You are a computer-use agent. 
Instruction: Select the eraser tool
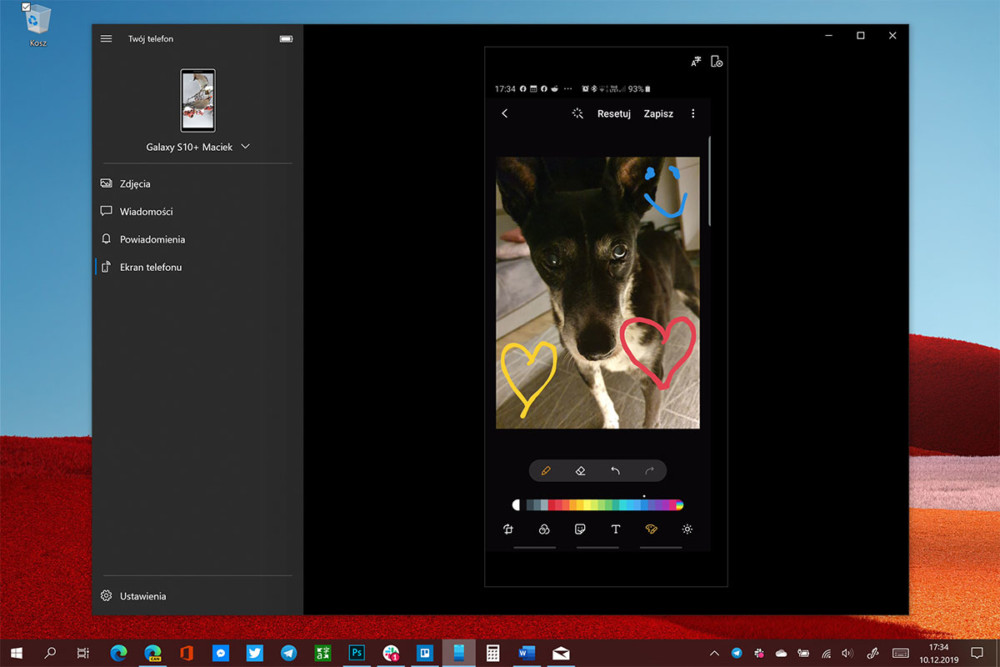[580, 471]
